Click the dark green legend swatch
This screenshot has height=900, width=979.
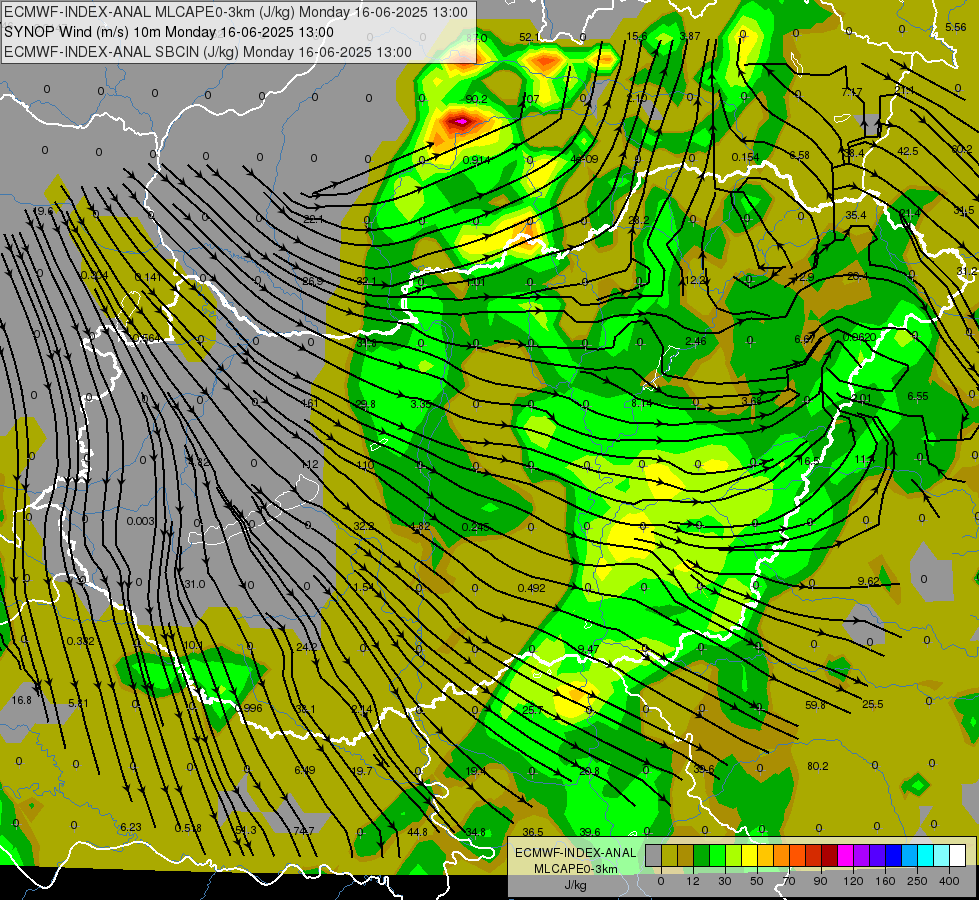click(x=702, y=855)
